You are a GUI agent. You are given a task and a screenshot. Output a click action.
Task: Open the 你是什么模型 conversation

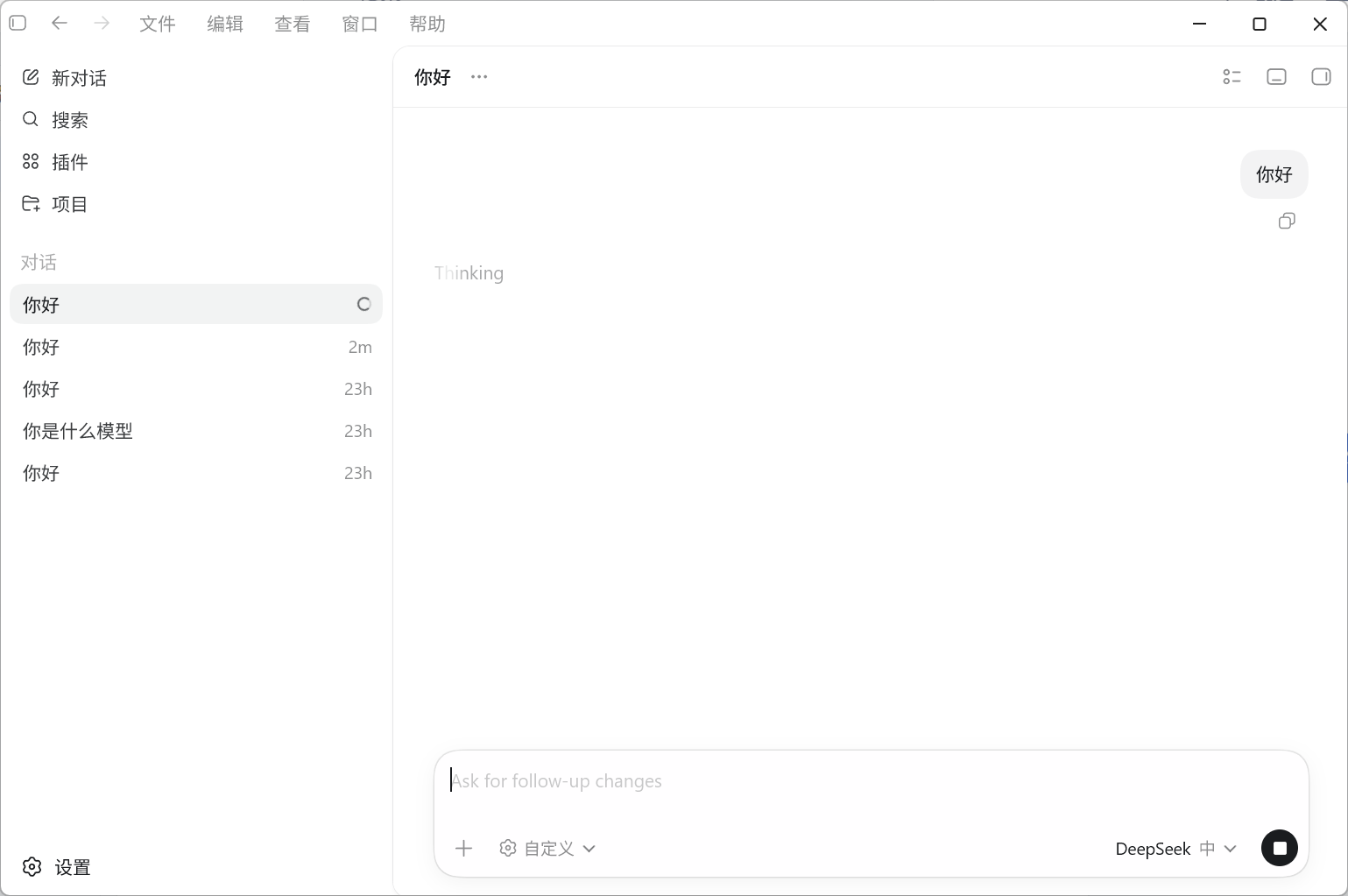196,431
